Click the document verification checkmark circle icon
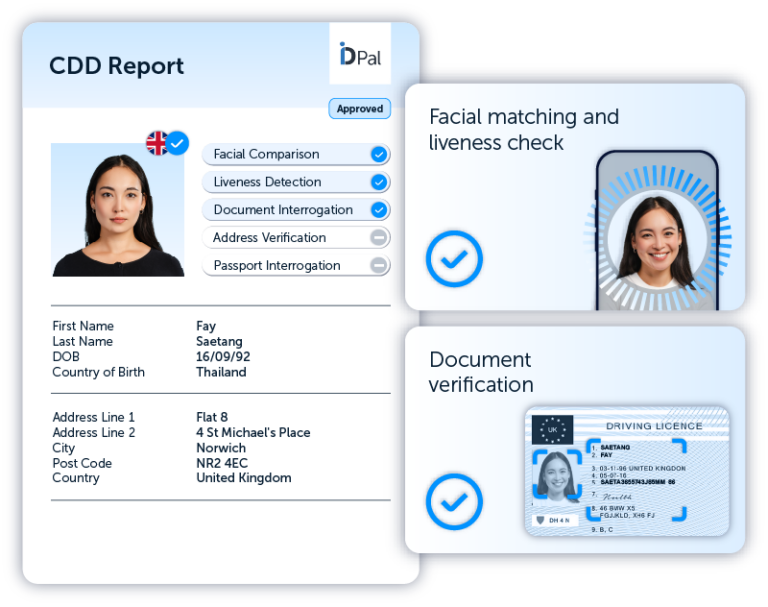This screenshot has width=768, height=607. coord(454,501)
